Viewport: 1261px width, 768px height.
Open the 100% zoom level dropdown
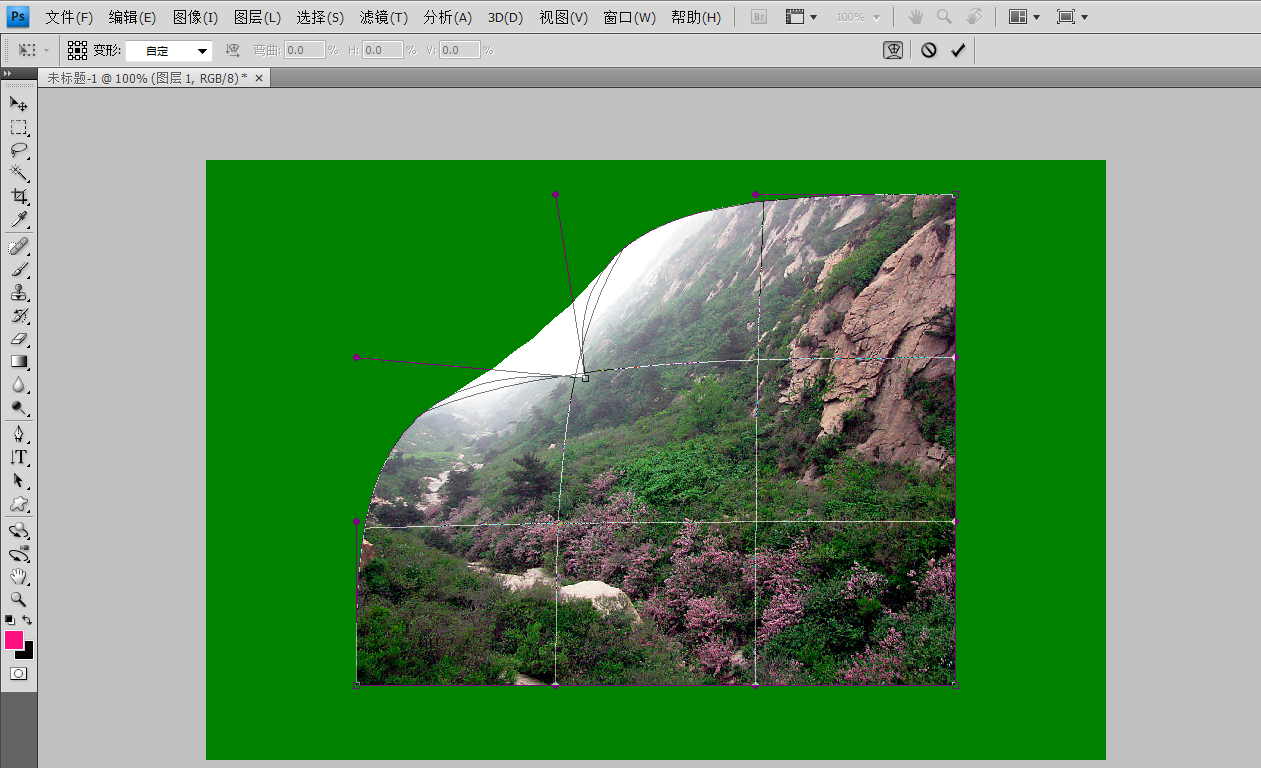859,17
